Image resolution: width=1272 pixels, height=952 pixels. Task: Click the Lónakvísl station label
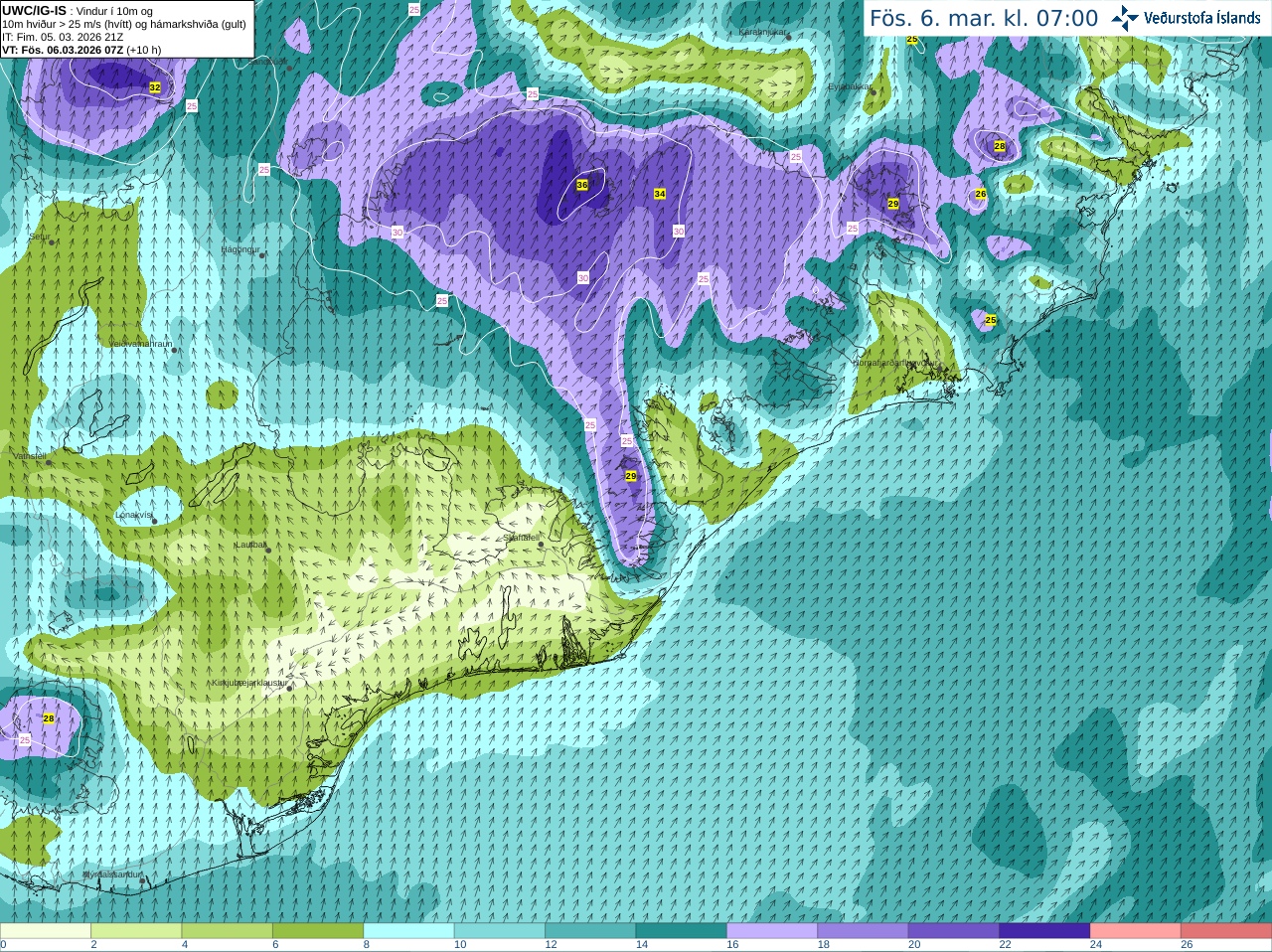point(134,515)
